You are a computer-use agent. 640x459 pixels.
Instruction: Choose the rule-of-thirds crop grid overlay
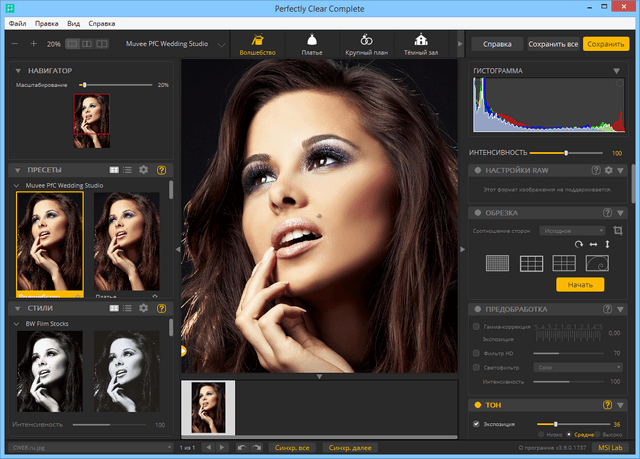click(531, 263)
